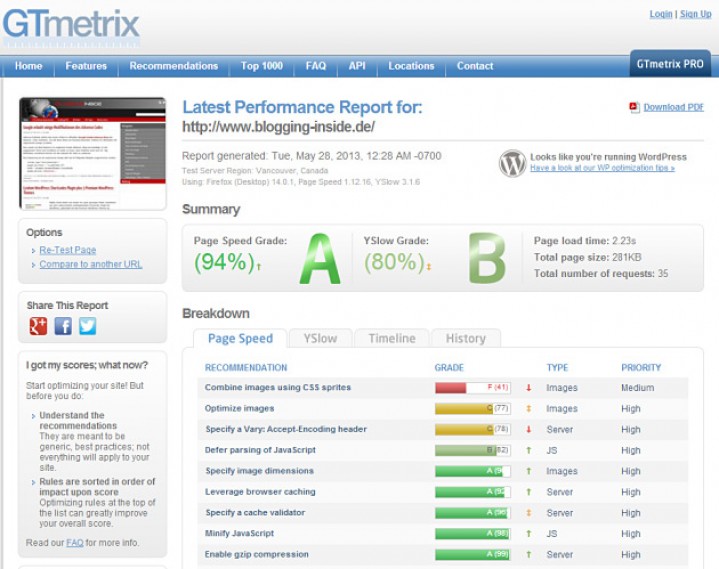Click the JS type in Minify JavaScript row
The height and width of the screenshot is (569, 719).
552,534
